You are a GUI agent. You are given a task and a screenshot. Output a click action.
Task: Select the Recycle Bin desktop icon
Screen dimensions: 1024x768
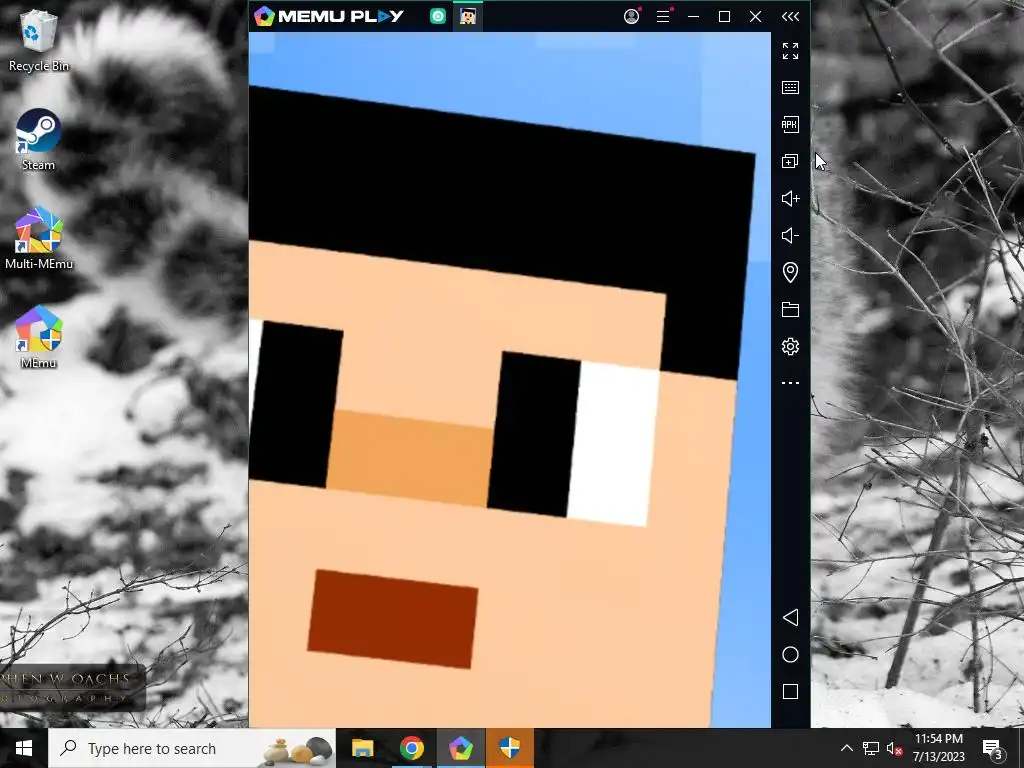pos(39,40)
